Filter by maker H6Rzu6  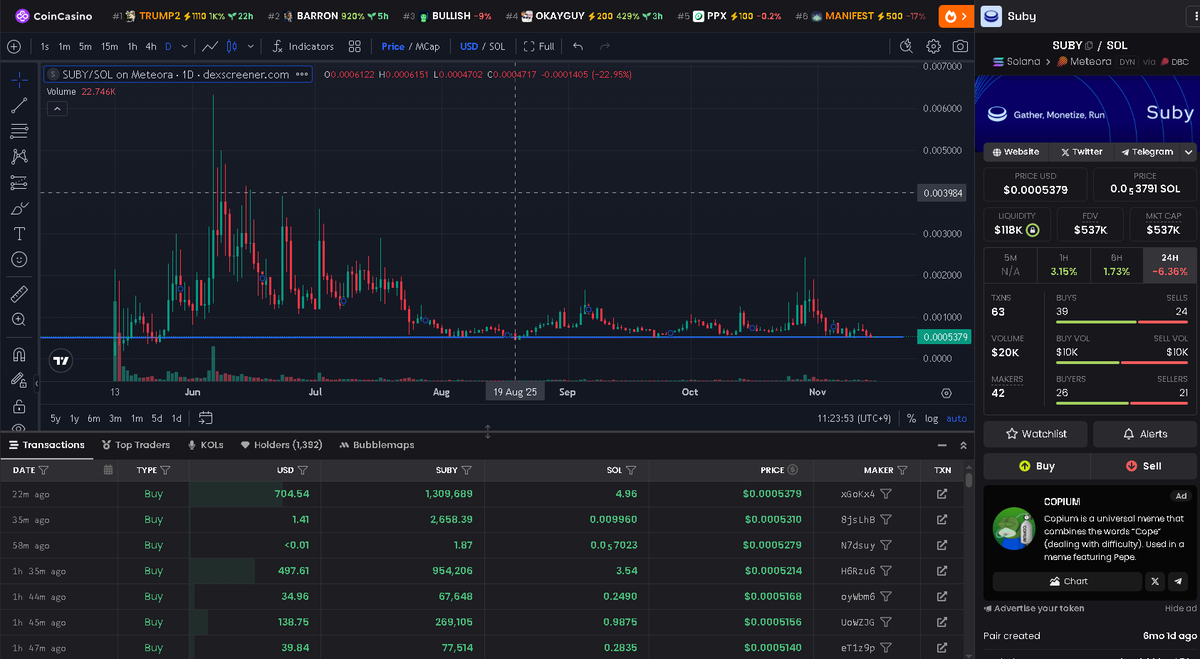coord(886,571)
